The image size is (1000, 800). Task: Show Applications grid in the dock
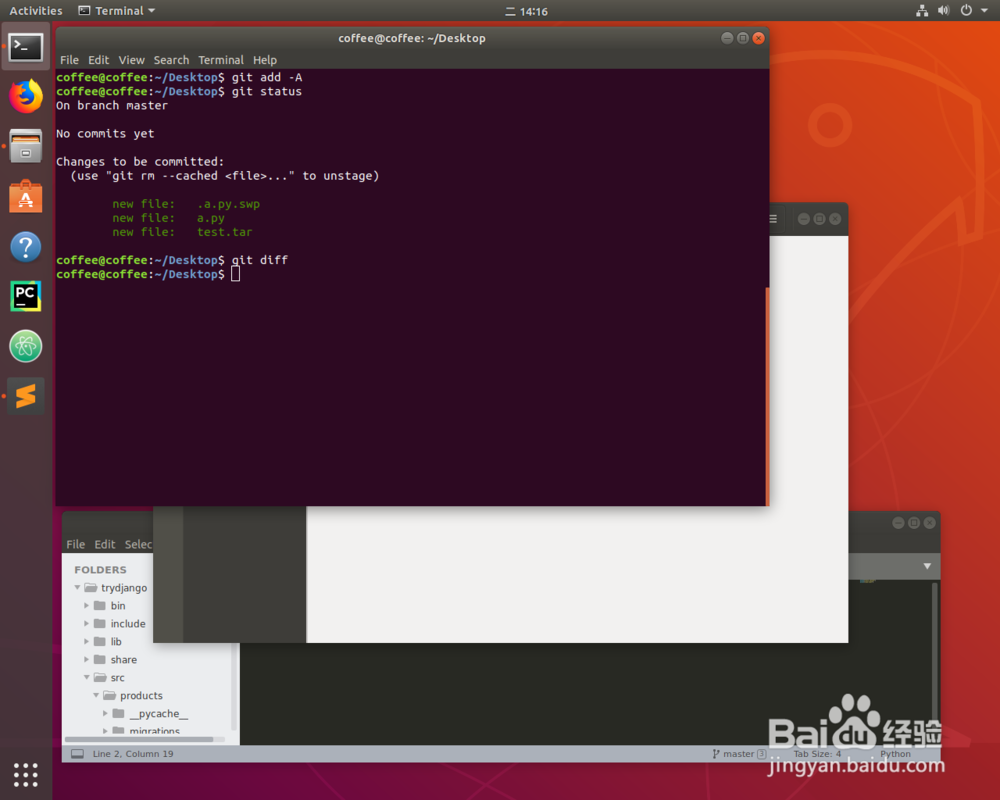(x=26, y=774)
